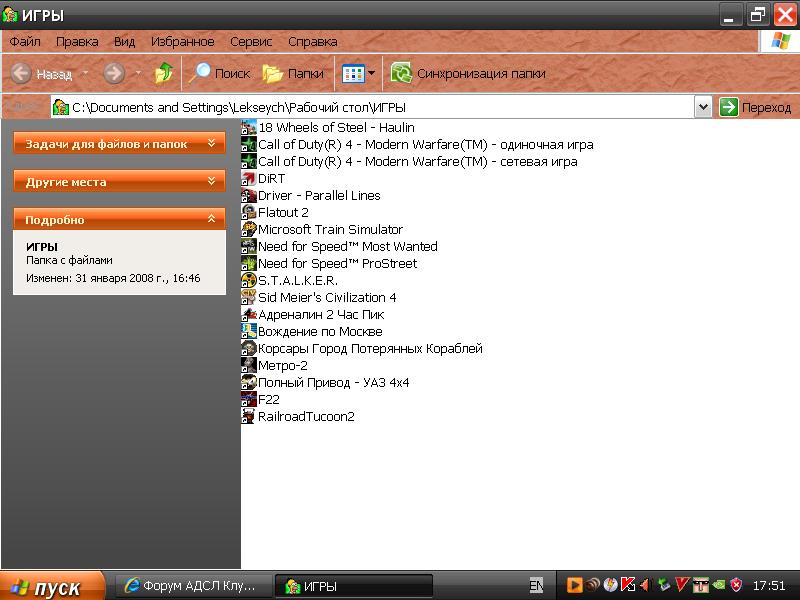The height and width of the screenshot is (600, 800).
Task: Open Поиск search in the toolbar
Action: 219,73
